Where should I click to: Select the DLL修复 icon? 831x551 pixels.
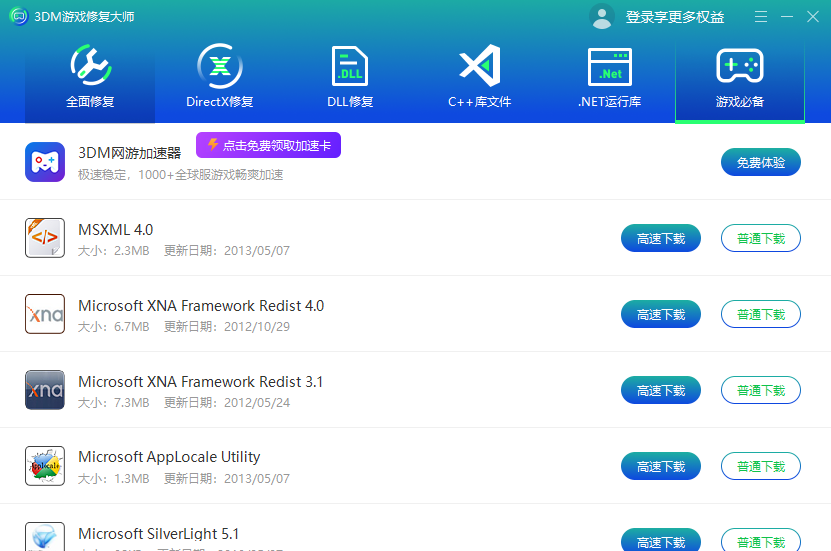click(x=349, y=66)
